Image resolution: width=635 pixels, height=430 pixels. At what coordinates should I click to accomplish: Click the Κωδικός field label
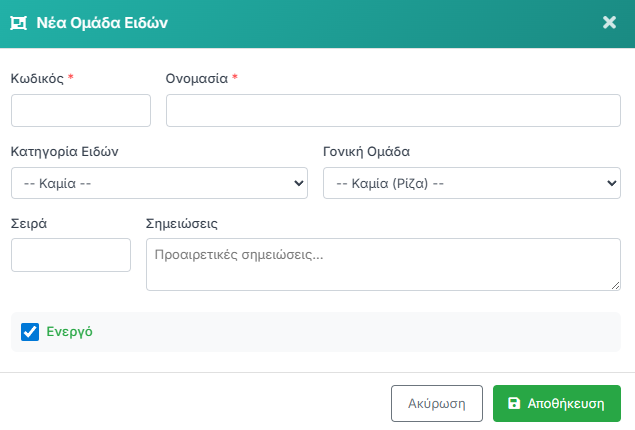(37, 78)
